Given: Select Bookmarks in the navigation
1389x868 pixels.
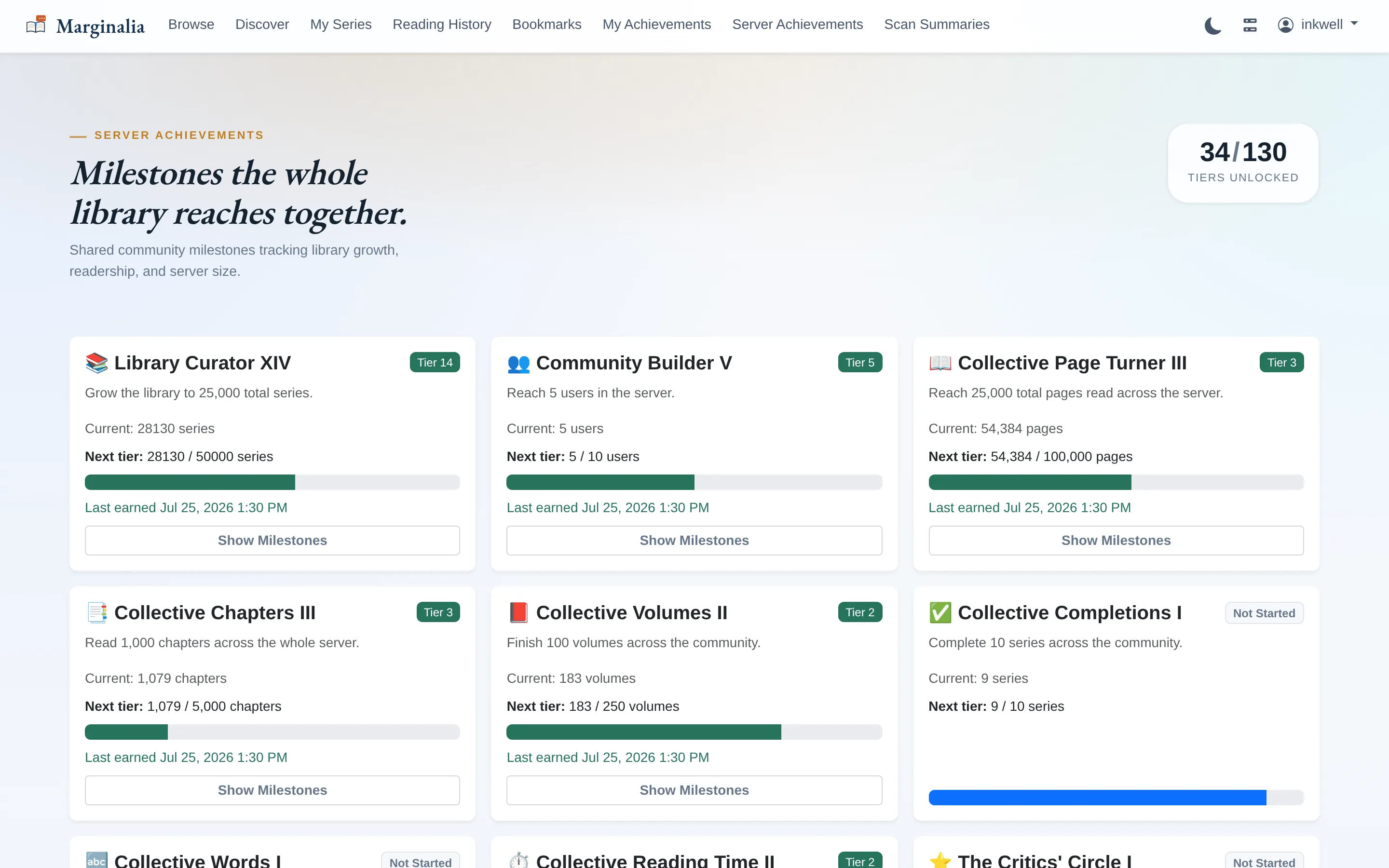Looking at the screenshot, I should coord(547,25).
